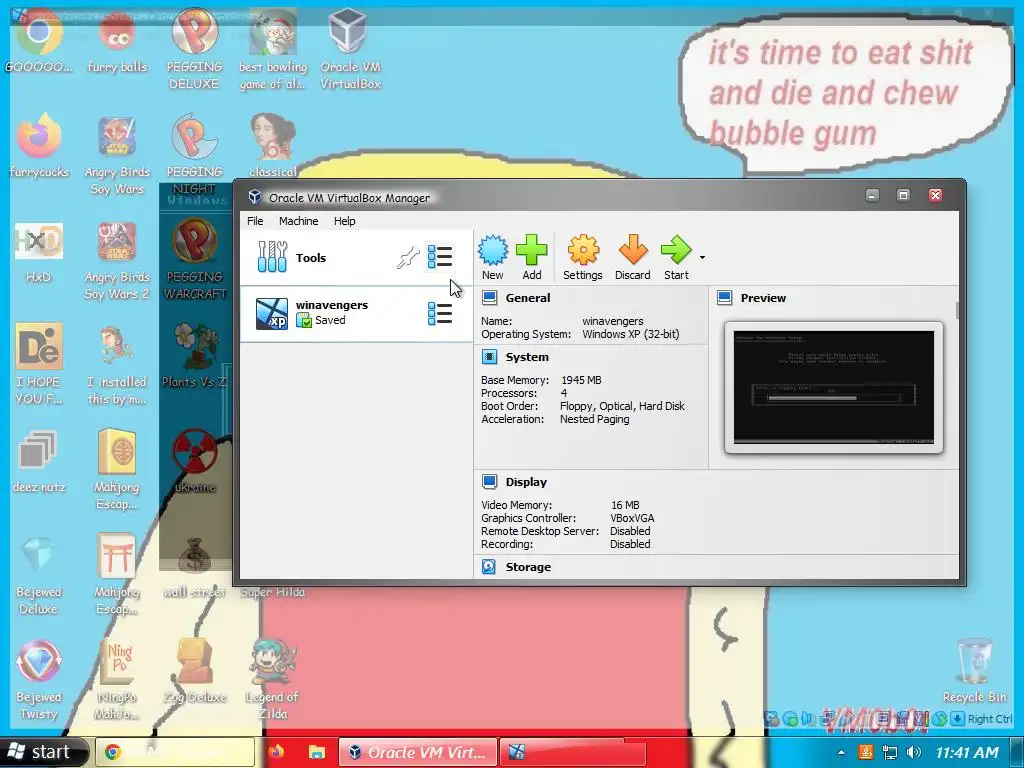1024x768 pixels.
Task: Click the 'Windows XP (32-bit)' operating system text
Action: [631, 334]
